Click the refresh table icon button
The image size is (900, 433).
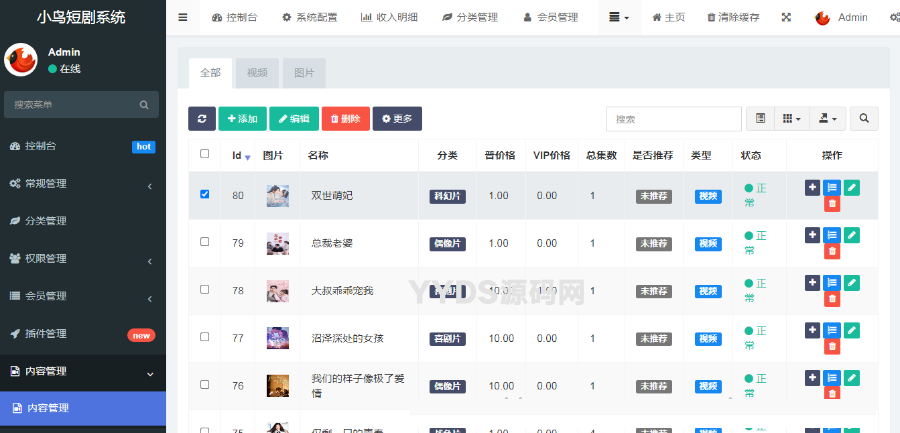pyautogui.click(x=201, y=119)
